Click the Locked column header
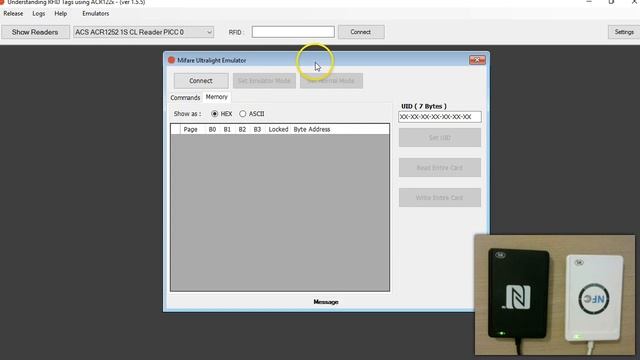This screenshot has width=640, height=360. click(278, 129)
